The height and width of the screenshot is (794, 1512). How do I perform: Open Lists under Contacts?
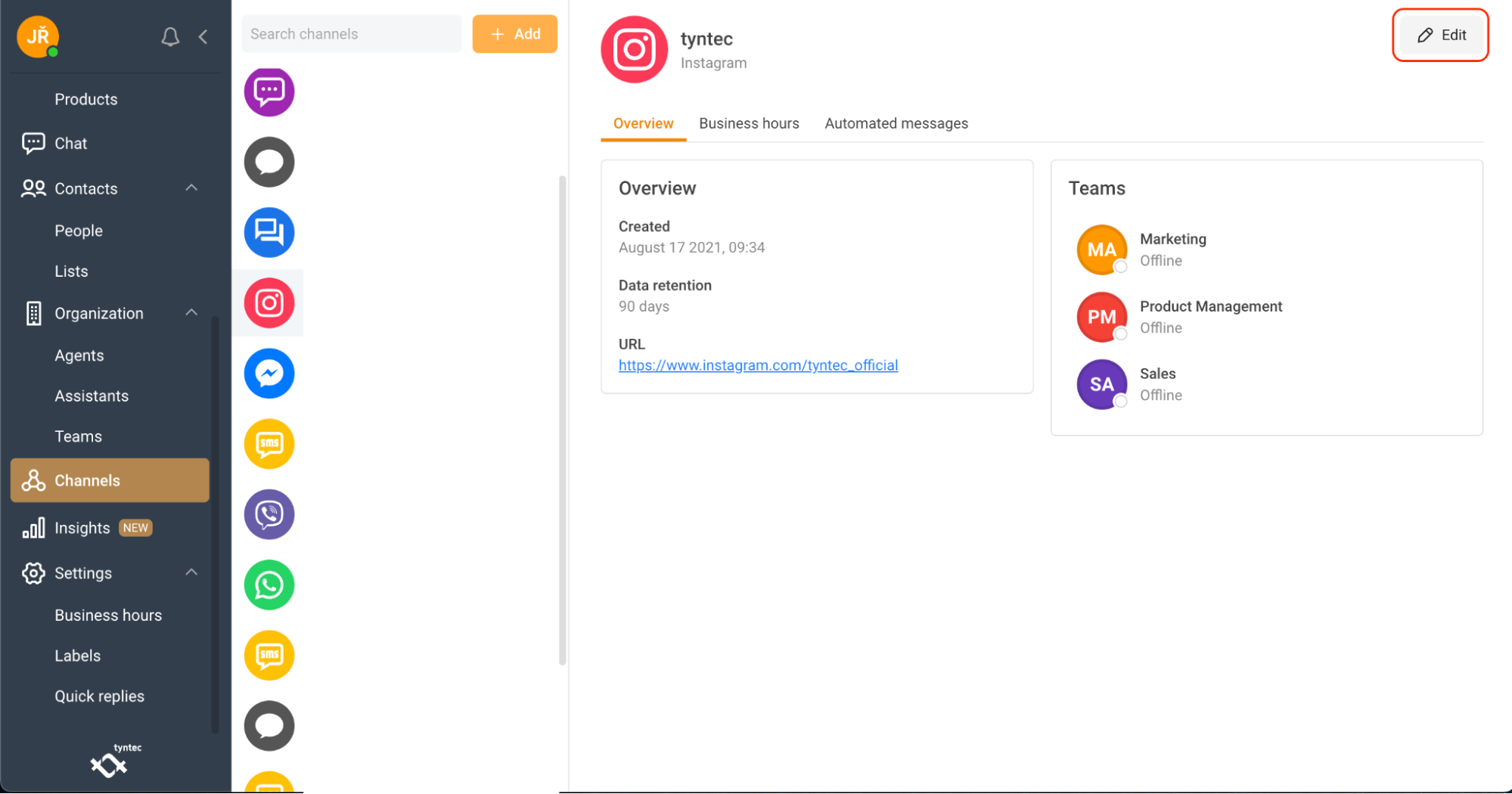click(x=71, y=271)
